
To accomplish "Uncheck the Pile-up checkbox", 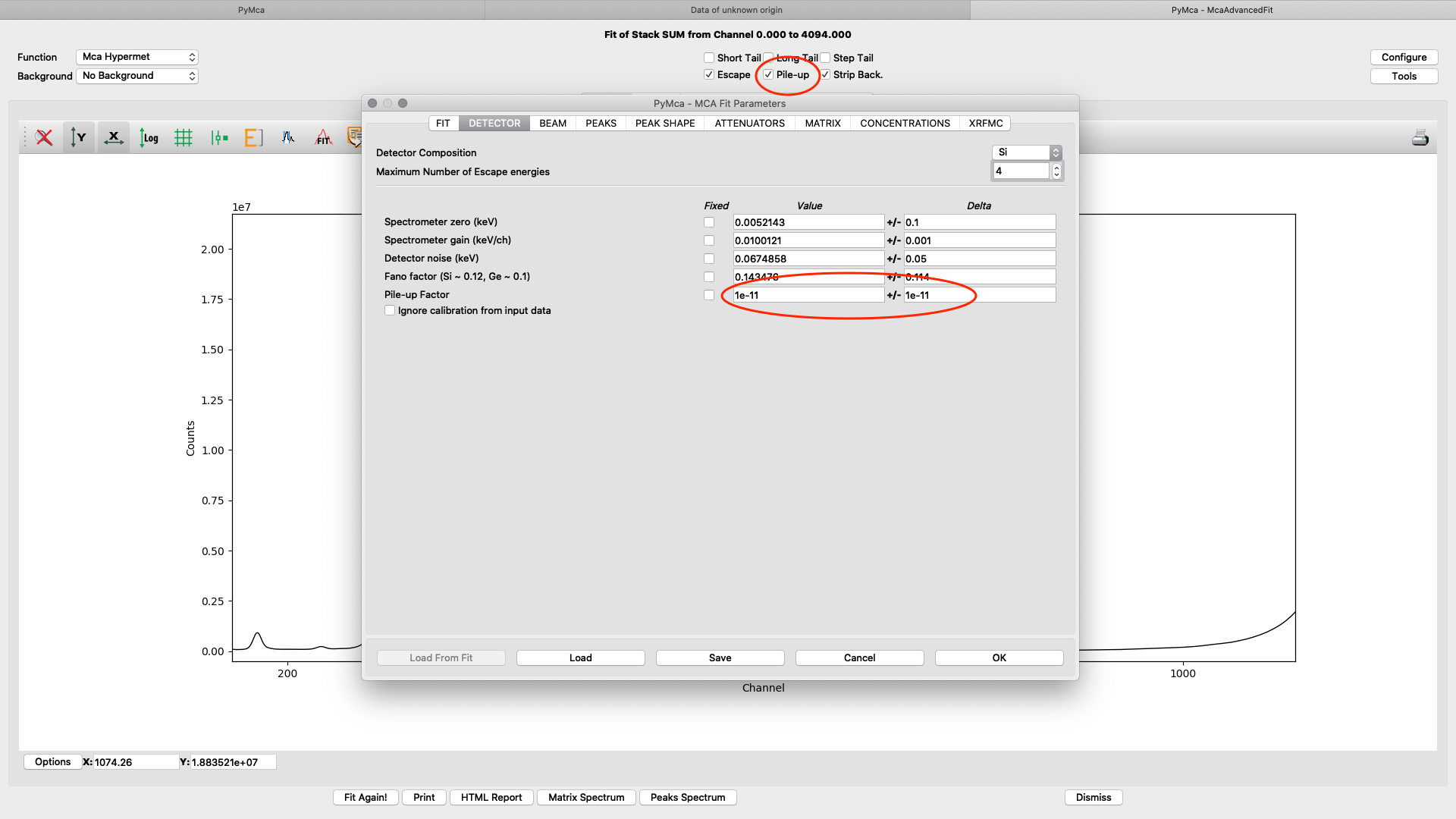I will (768, 74).
